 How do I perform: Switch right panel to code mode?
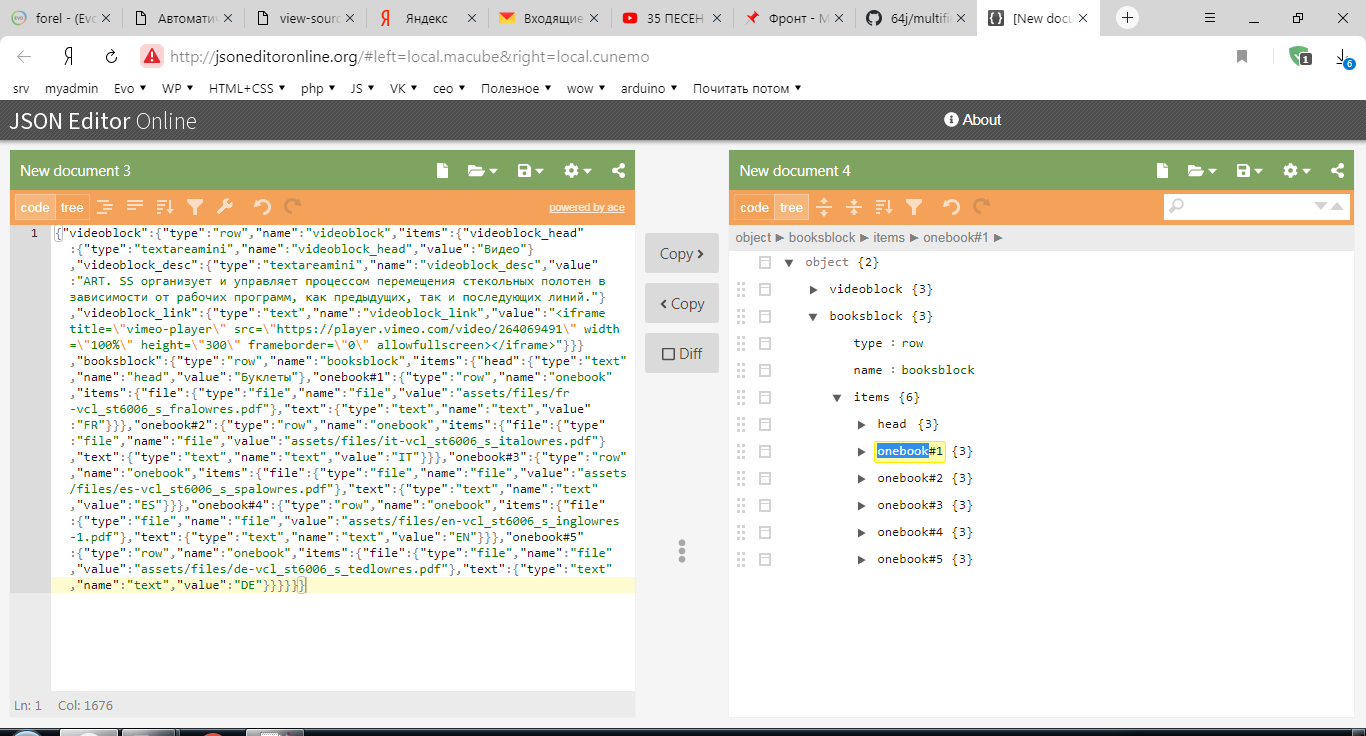click(x=754, y=208)
